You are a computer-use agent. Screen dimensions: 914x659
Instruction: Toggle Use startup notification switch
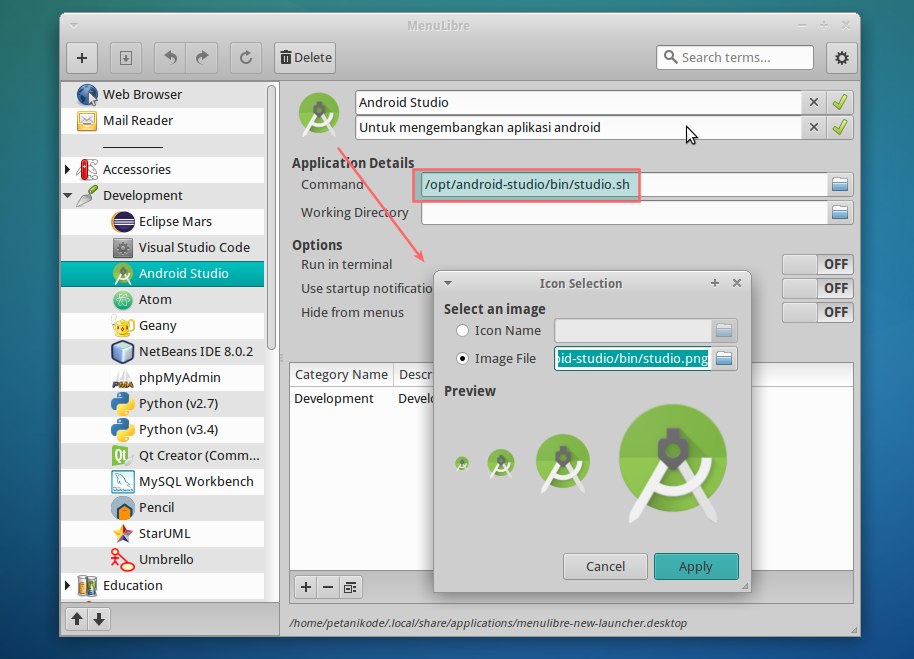[818, 288]
